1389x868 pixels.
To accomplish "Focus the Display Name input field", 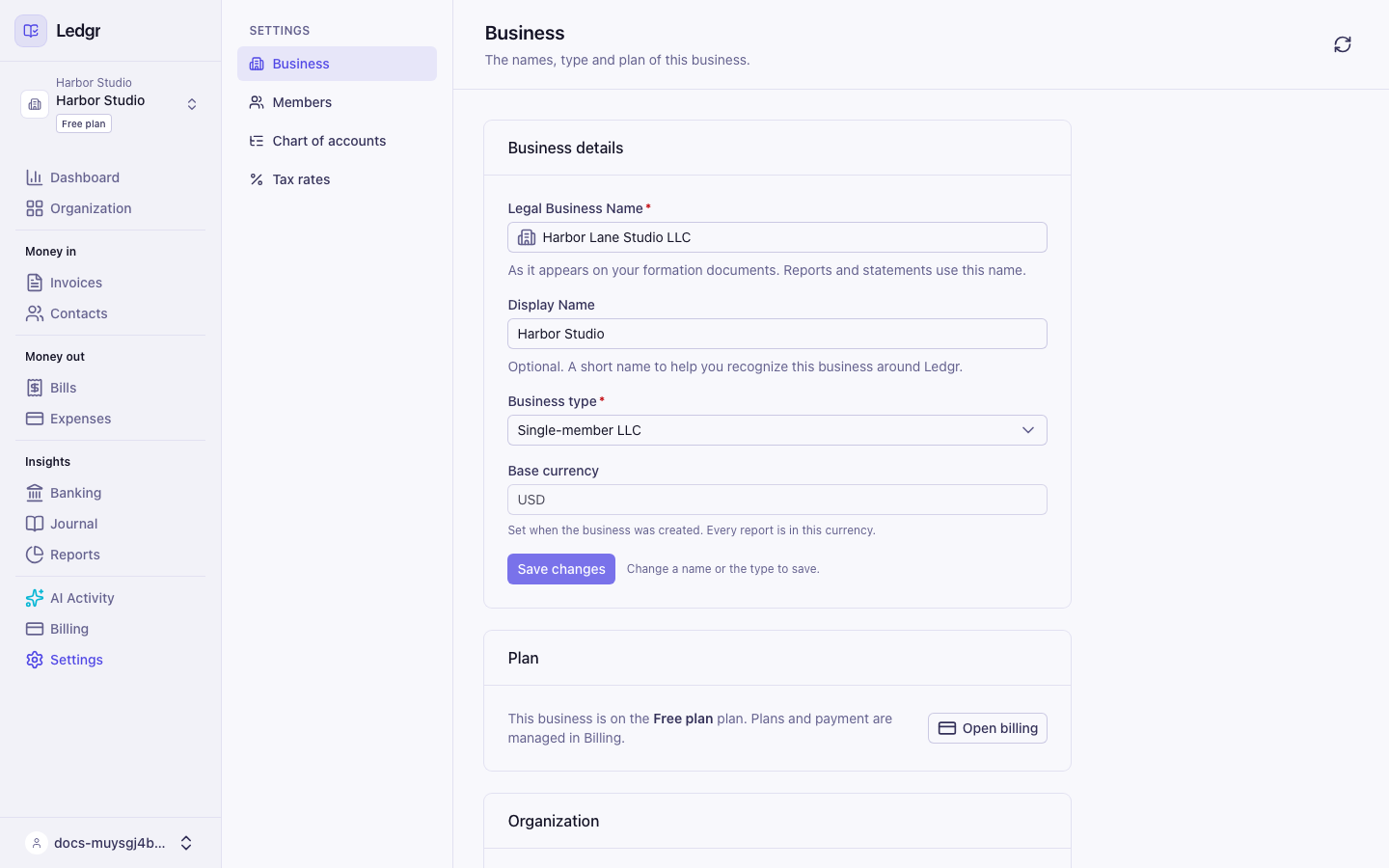I will coord(777,334).
